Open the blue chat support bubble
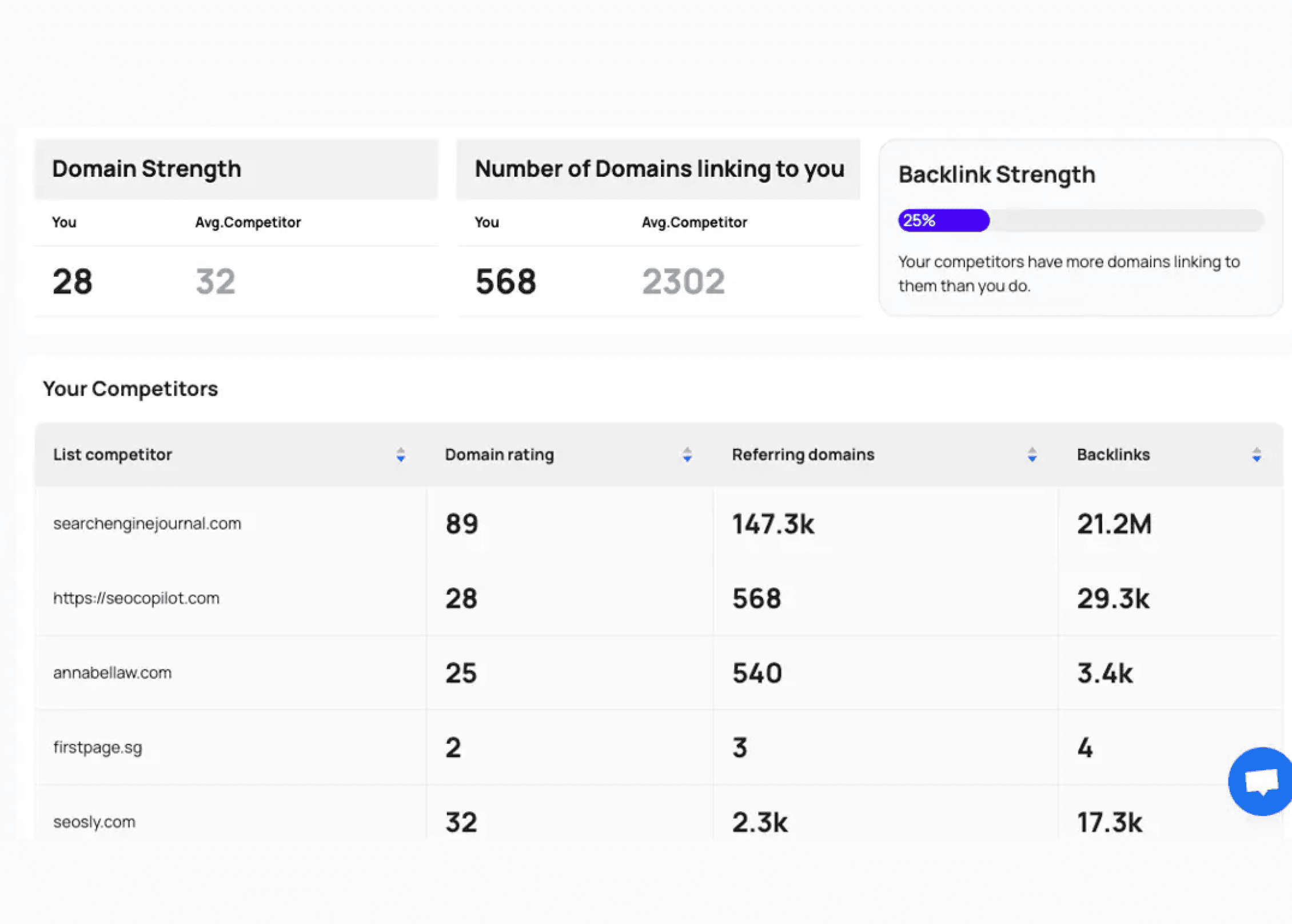The height and width of the screenshot is (924, 1292). (x=1260, y=781)
